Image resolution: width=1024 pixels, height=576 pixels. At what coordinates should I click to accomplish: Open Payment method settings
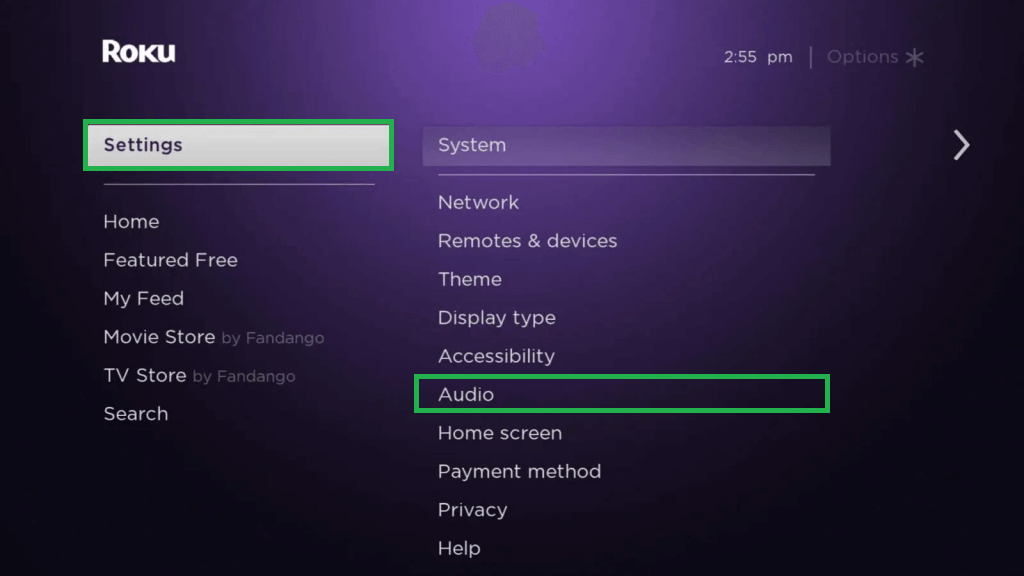[519, 472]
